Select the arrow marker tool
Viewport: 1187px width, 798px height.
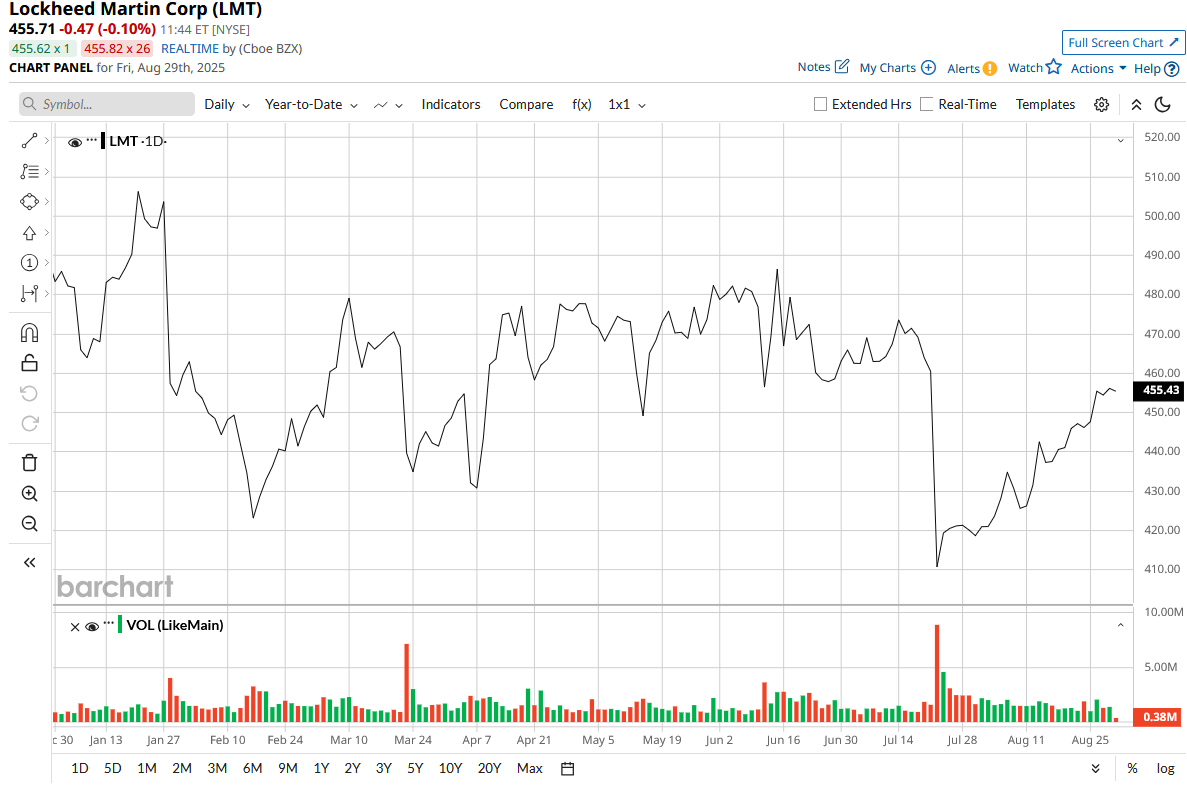(30, 233)
